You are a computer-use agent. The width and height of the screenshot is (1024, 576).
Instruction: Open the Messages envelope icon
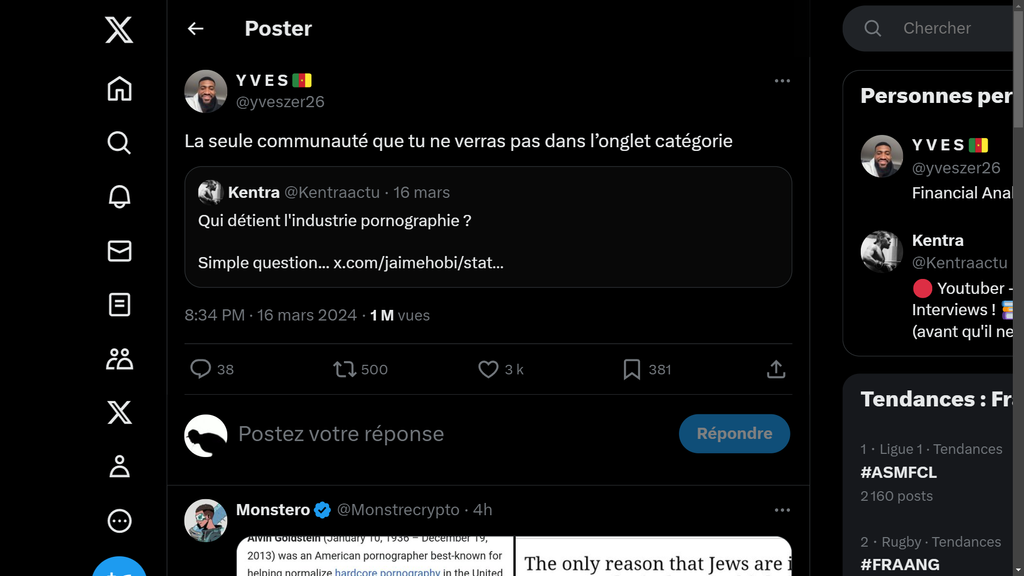tap(119, 251)
